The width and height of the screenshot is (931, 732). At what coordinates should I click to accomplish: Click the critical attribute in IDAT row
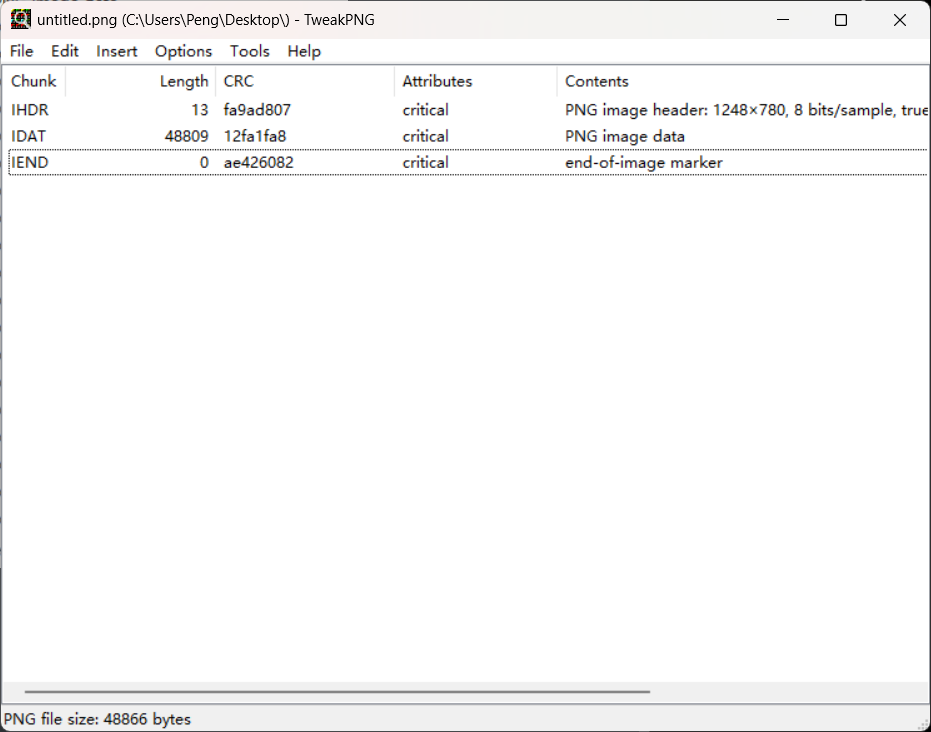pyautogui.click(x=425, y=136)
